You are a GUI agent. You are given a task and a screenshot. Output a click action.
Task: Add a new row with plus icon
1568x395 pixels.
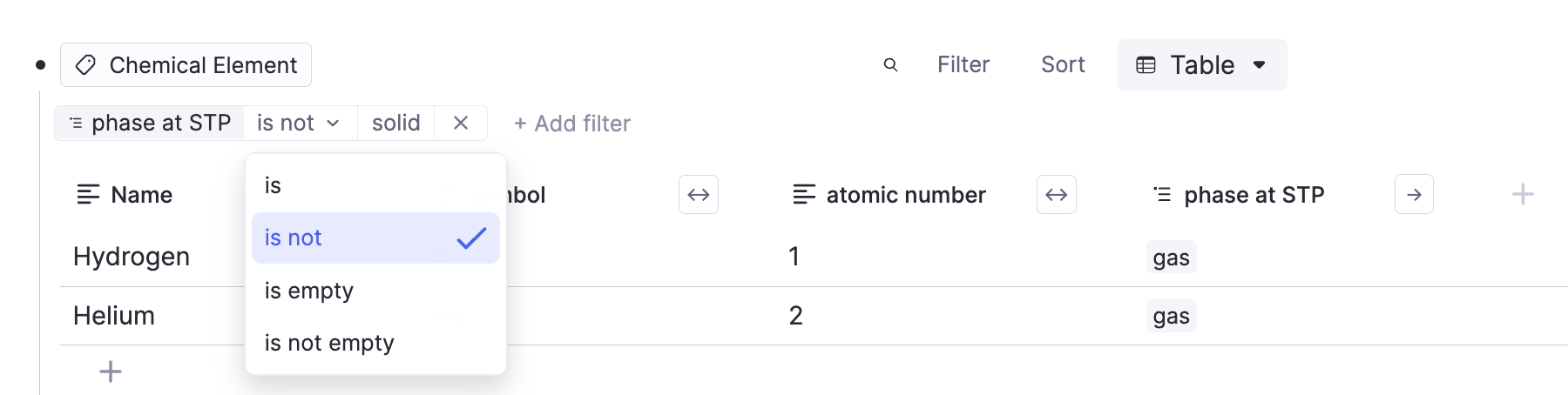[111, 372]
